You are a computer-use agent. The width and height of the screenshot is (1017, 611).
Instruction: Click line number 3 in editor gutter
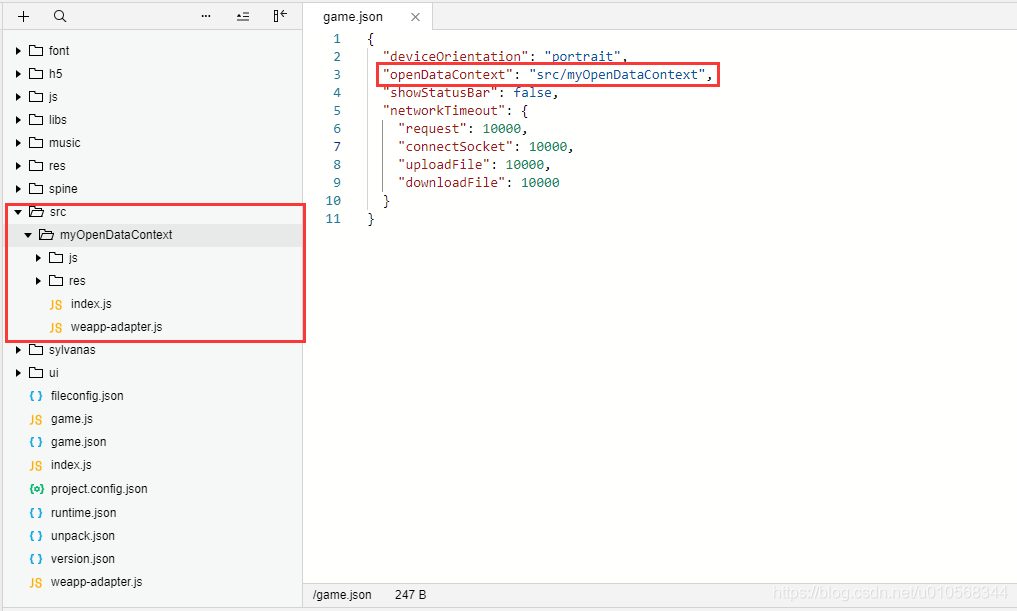click(337, 75)
